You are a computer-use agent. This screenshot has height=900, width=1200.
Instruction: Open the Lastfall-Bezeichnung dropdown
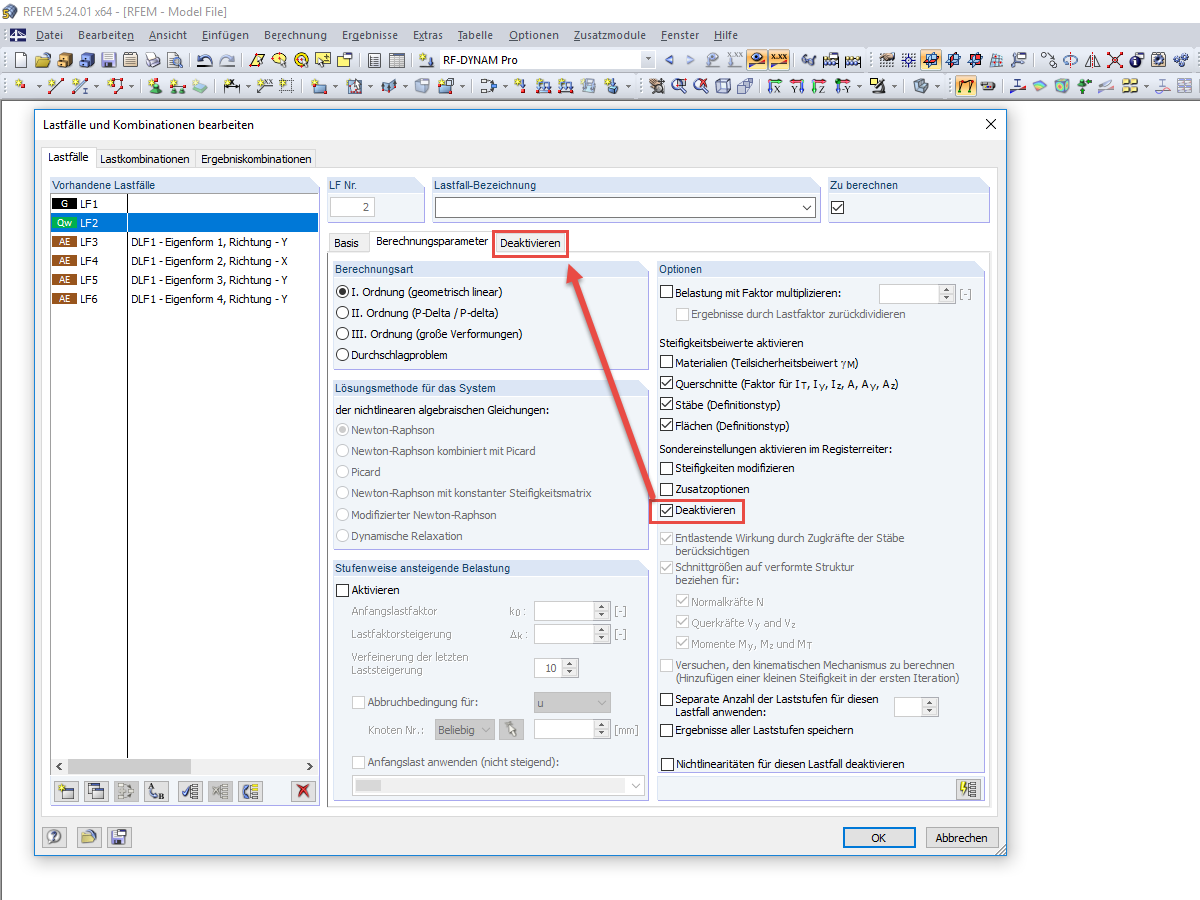tap(807, 207)
